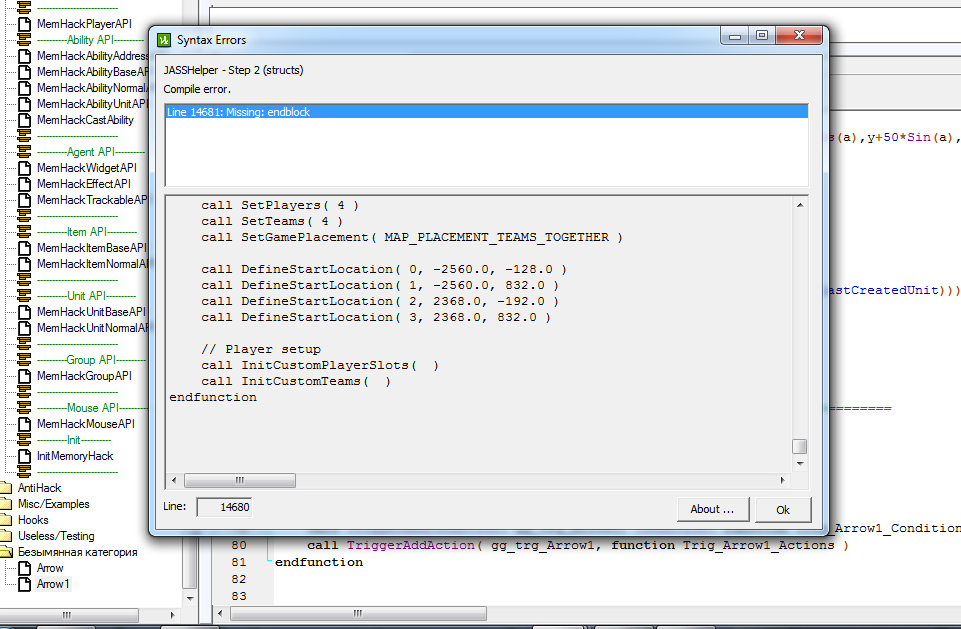The image size is (961, 629).
Task: Select the Arrow1 trigger
Action: coord(53,584)
